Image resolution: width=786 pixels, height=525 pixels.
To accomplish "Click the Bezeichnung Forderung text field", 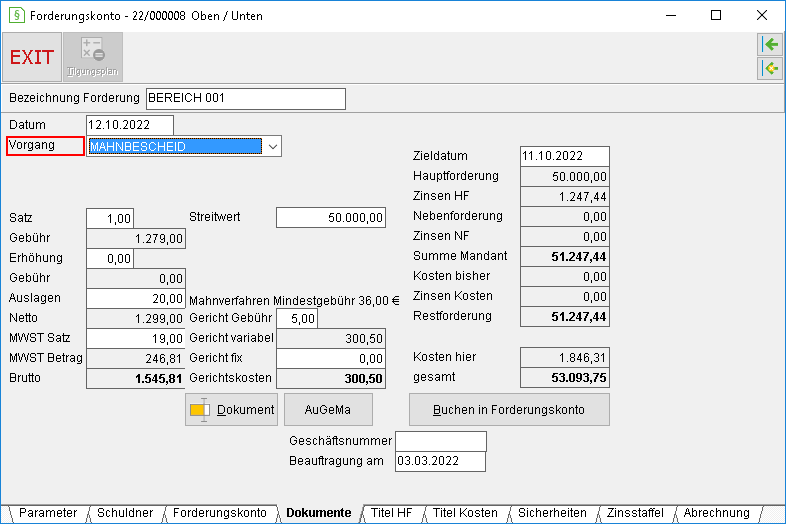I will (x=246, y=99).
